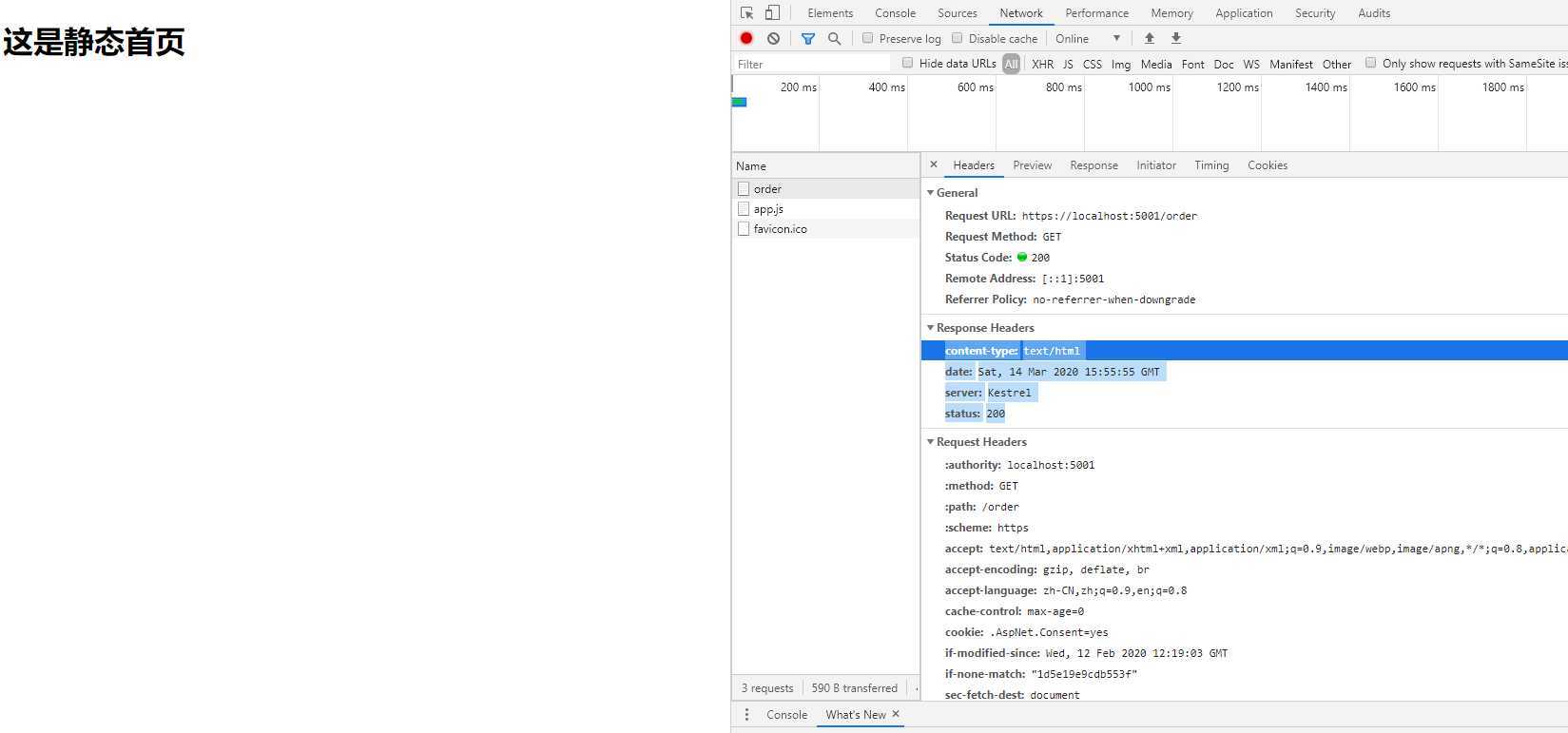Click the Name column header
1568x733 pixels.
825,165
